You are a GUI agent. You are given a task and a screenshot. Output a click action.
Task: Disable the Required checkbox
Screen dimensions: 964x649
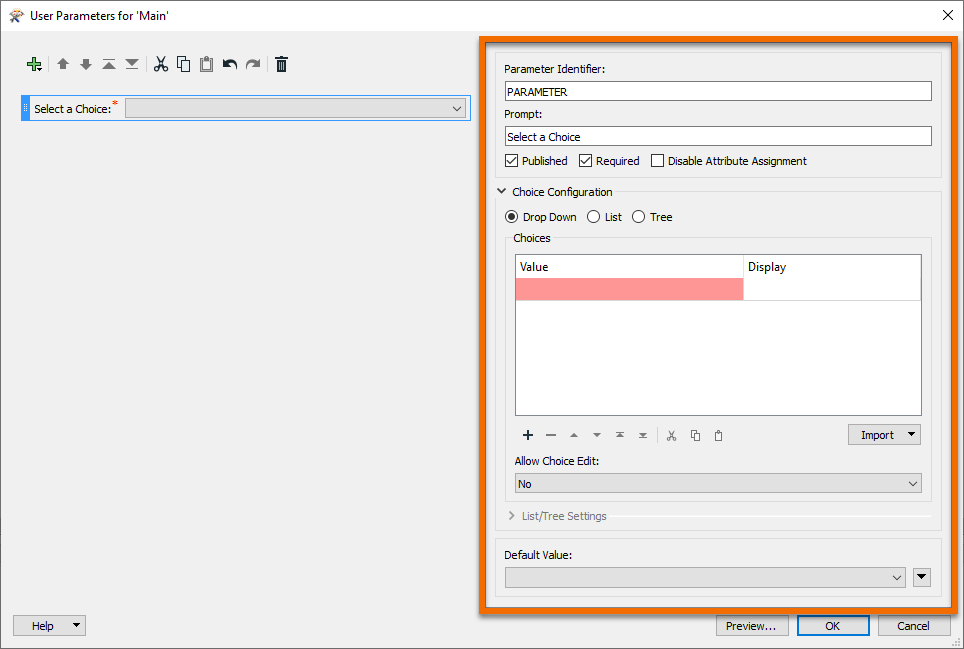point(585,161)
